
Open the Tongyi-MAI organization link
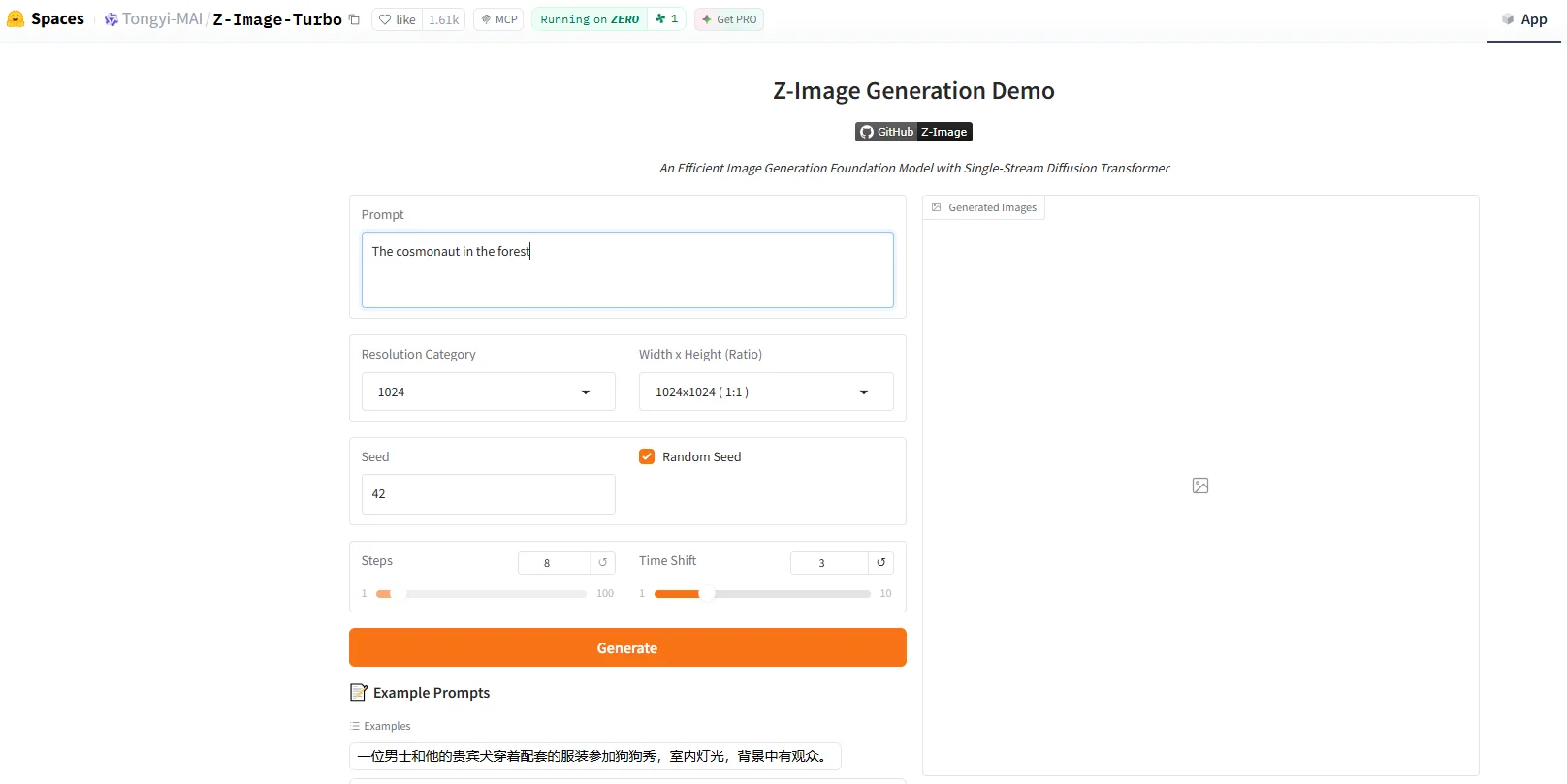coord(162,19)
